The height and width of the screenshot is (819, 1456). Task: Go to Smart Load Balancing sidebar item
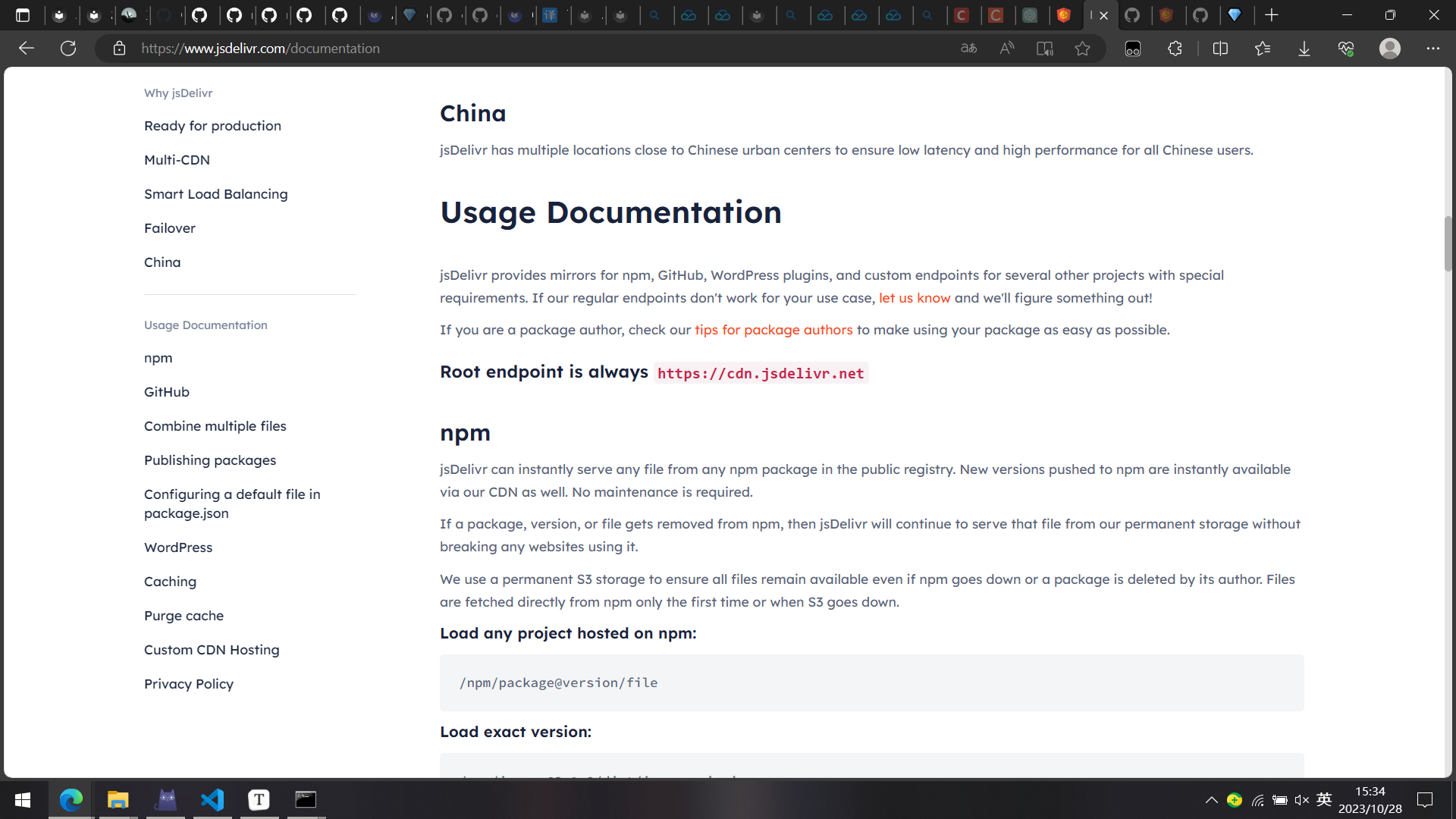(x=215, y=194)
